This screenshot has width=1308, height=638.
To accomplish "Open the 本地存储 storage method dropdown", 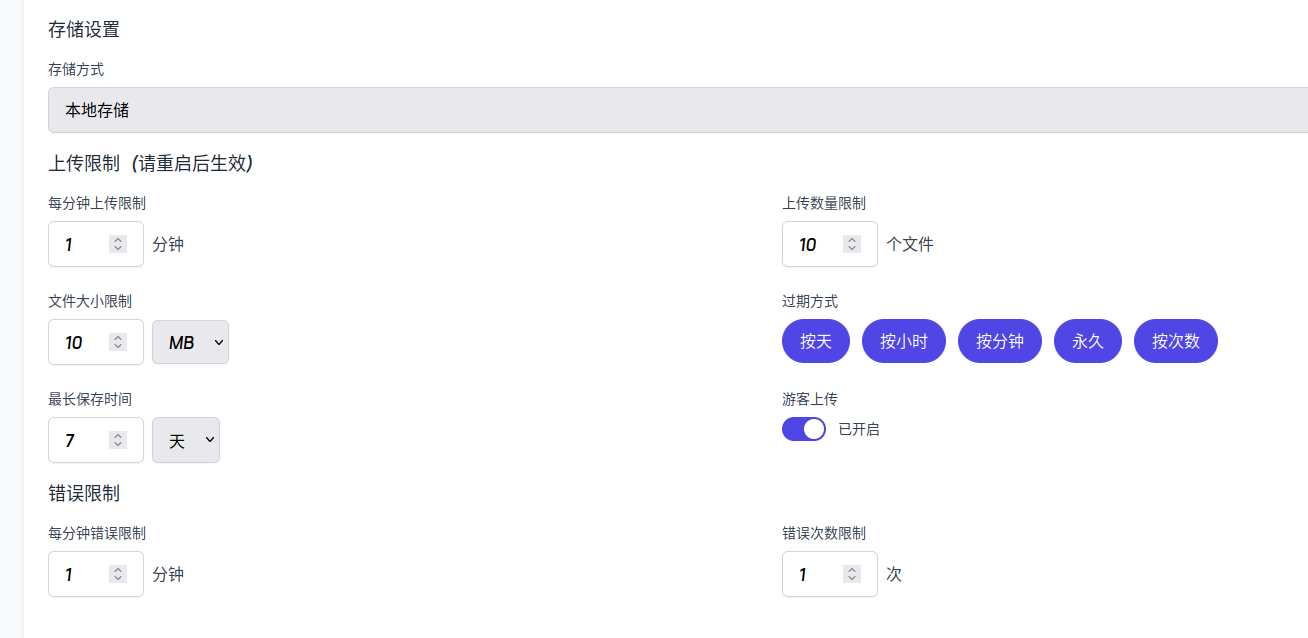I will click(678, 110).
